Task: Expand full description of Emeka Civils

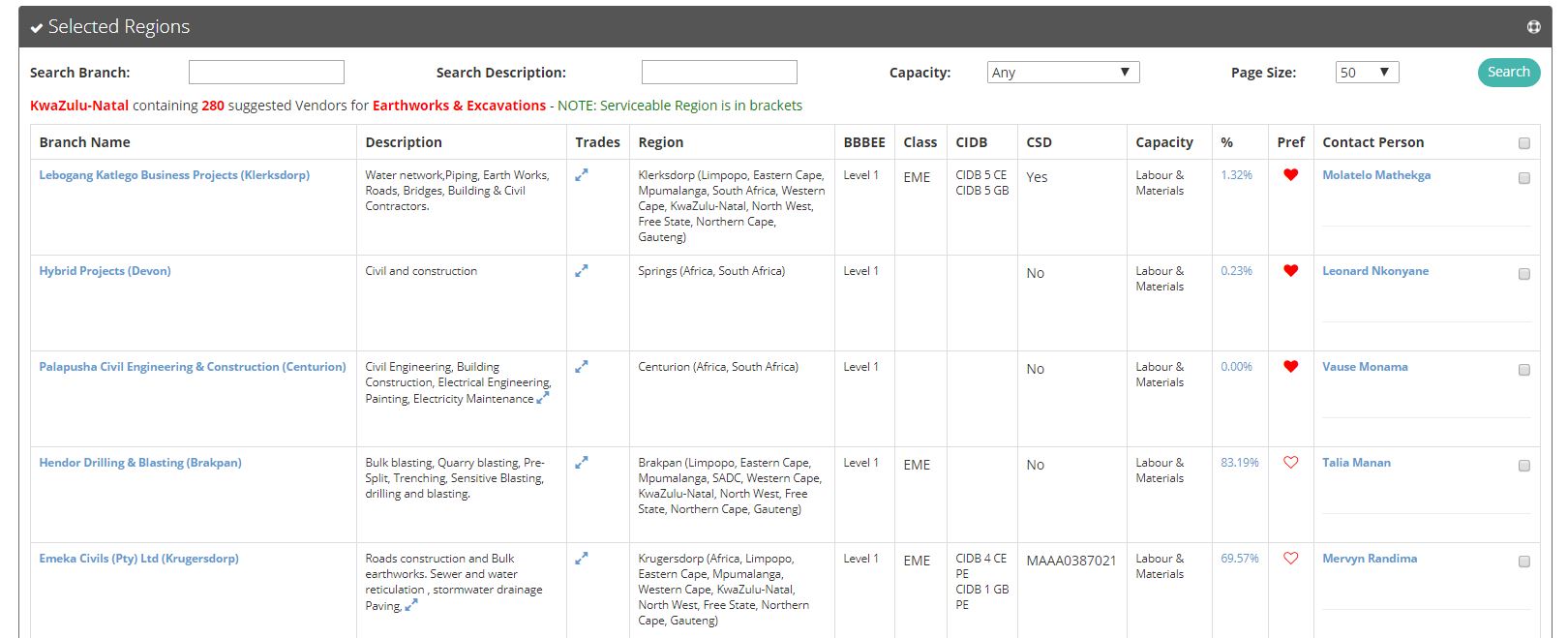Action: [x=411, y=604]
